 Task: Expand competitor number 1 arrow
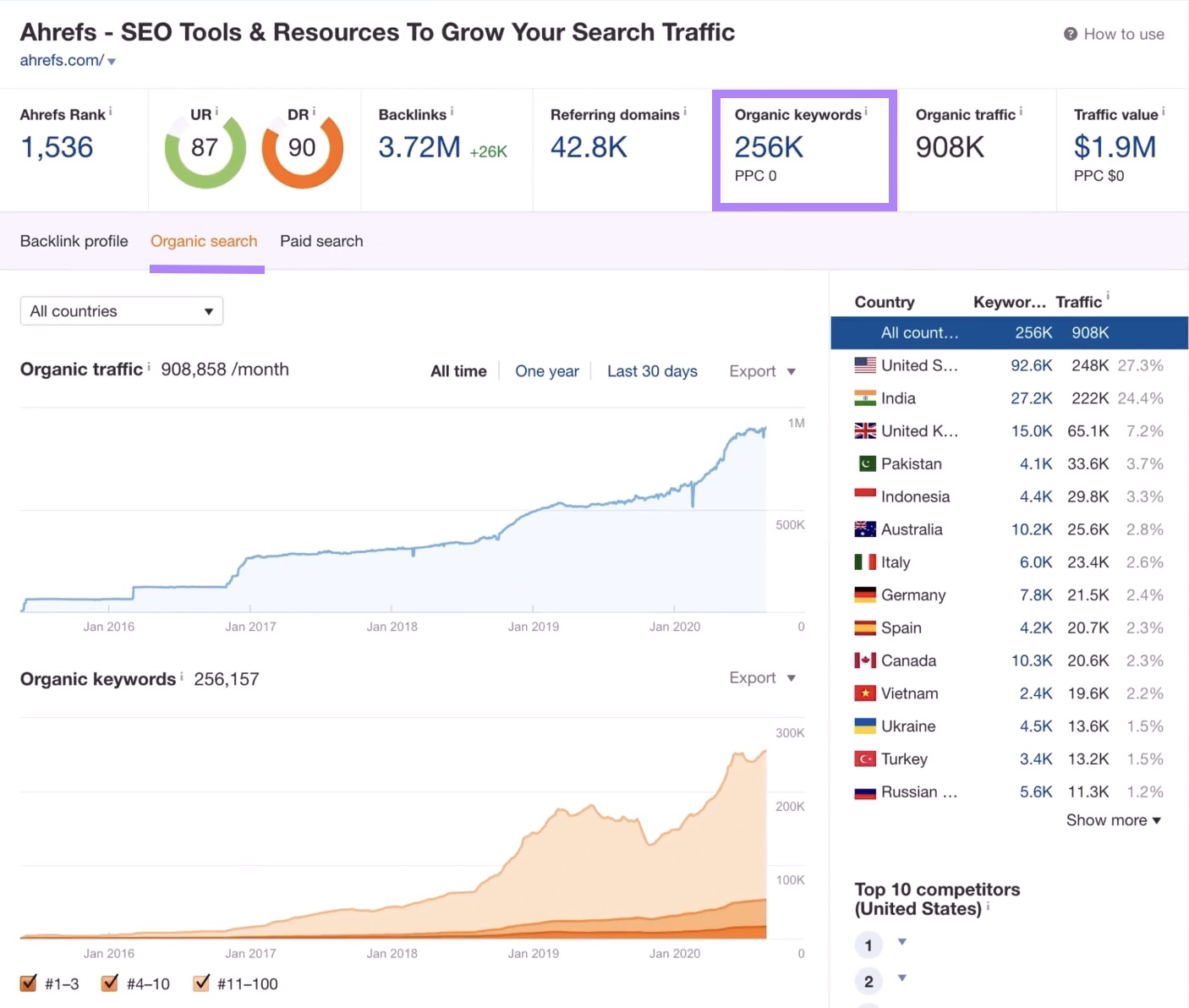902,942
